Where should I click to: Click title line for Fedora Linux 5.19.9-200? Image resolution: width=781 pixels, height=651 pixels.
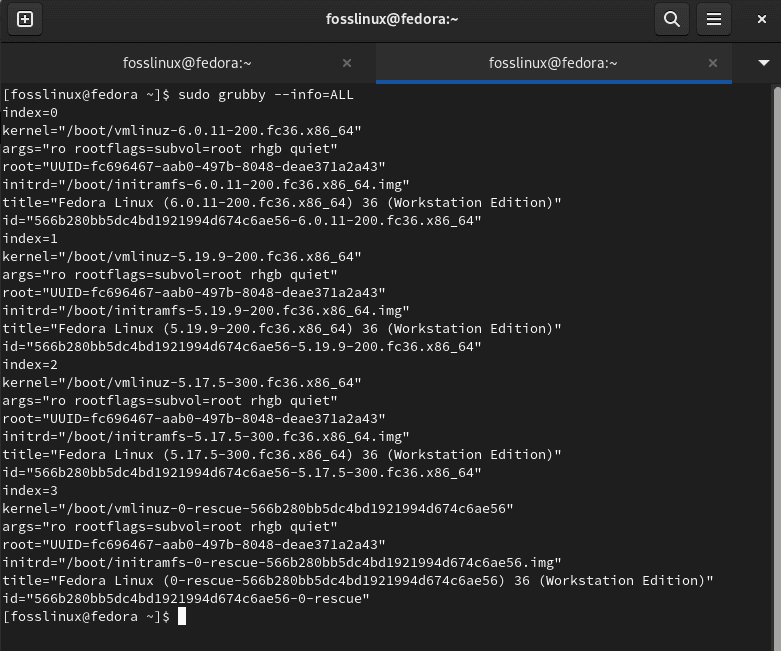(x=281, y=328)
